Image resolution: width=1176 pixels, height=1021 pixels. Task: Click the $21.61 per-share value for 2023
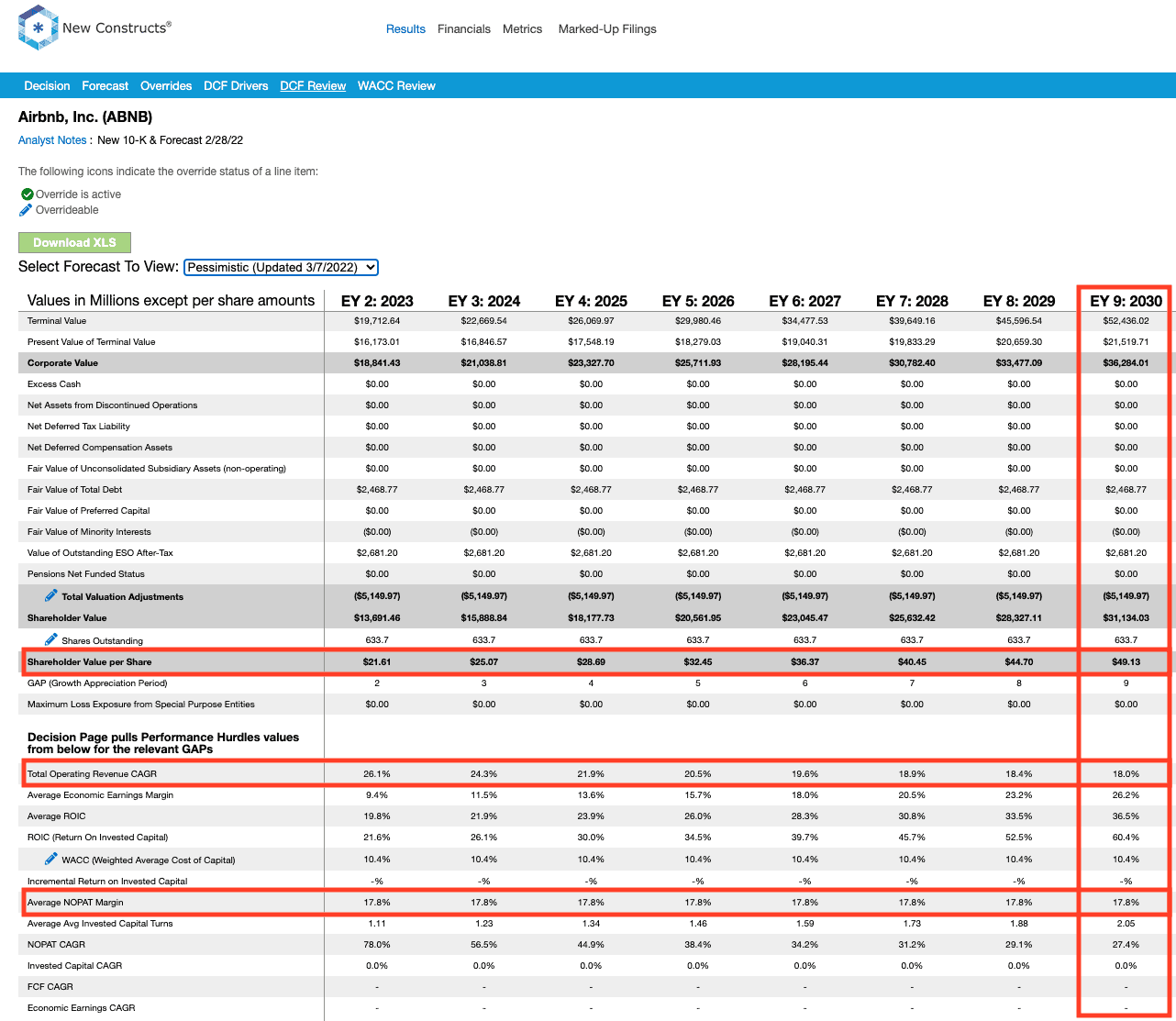(377, 662)
